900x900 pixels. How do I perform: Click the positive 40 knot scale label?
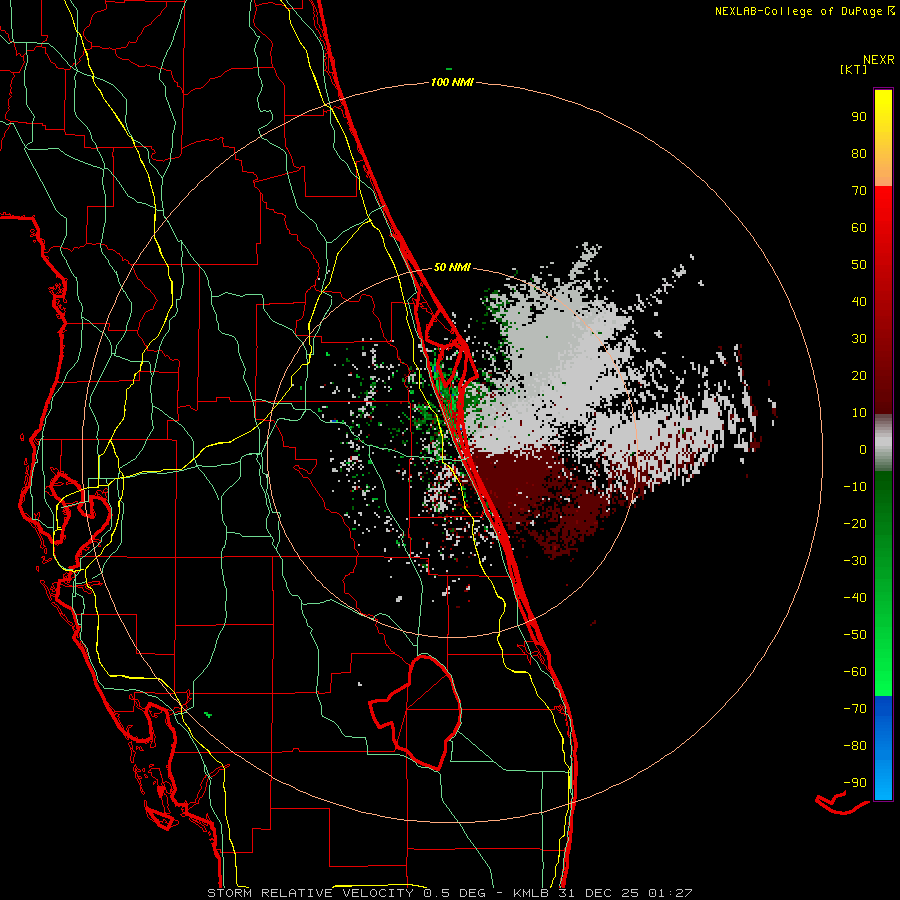859,301
